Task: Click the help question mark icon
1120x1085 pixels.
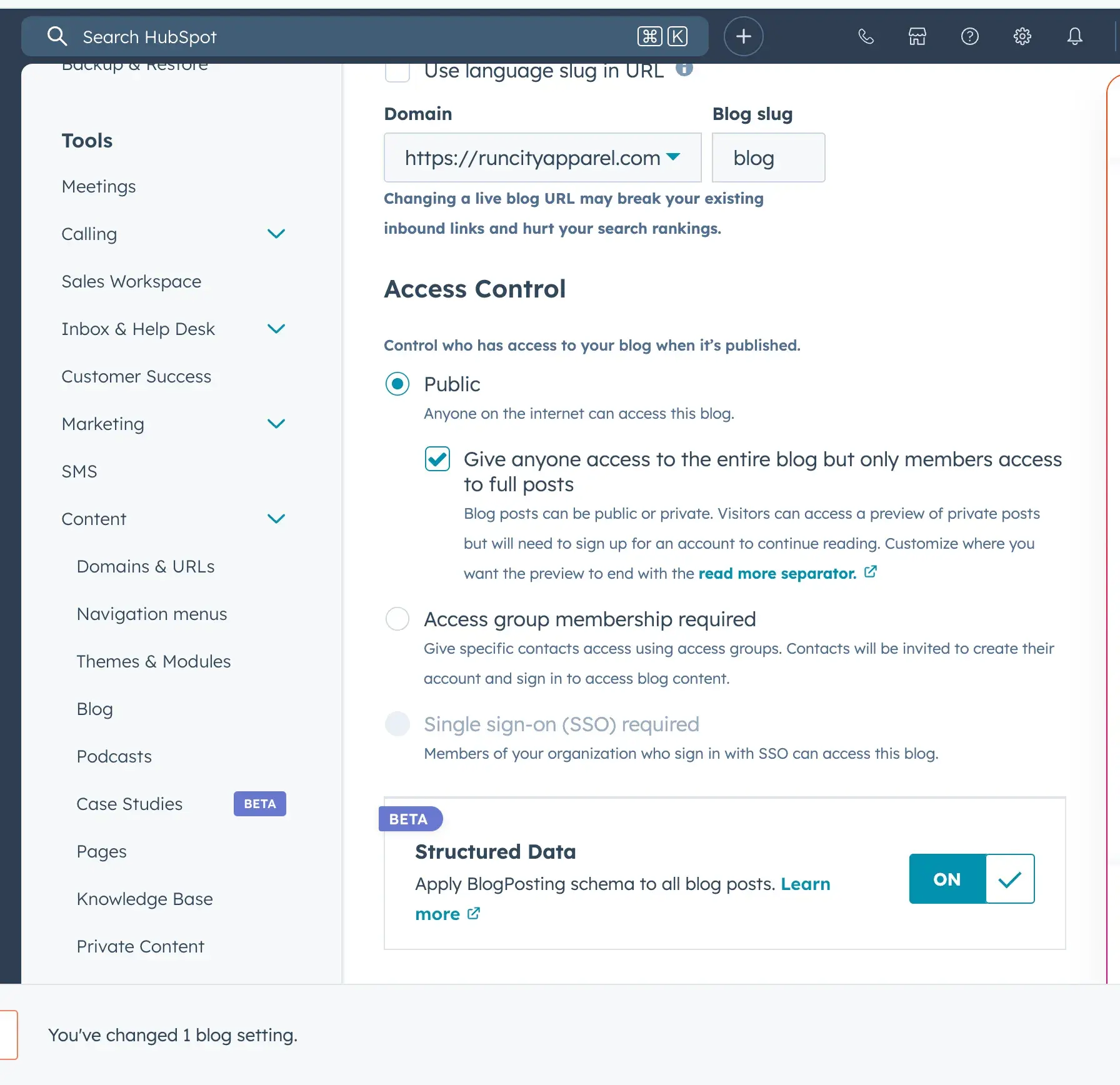Action: [x=969, y=36]
